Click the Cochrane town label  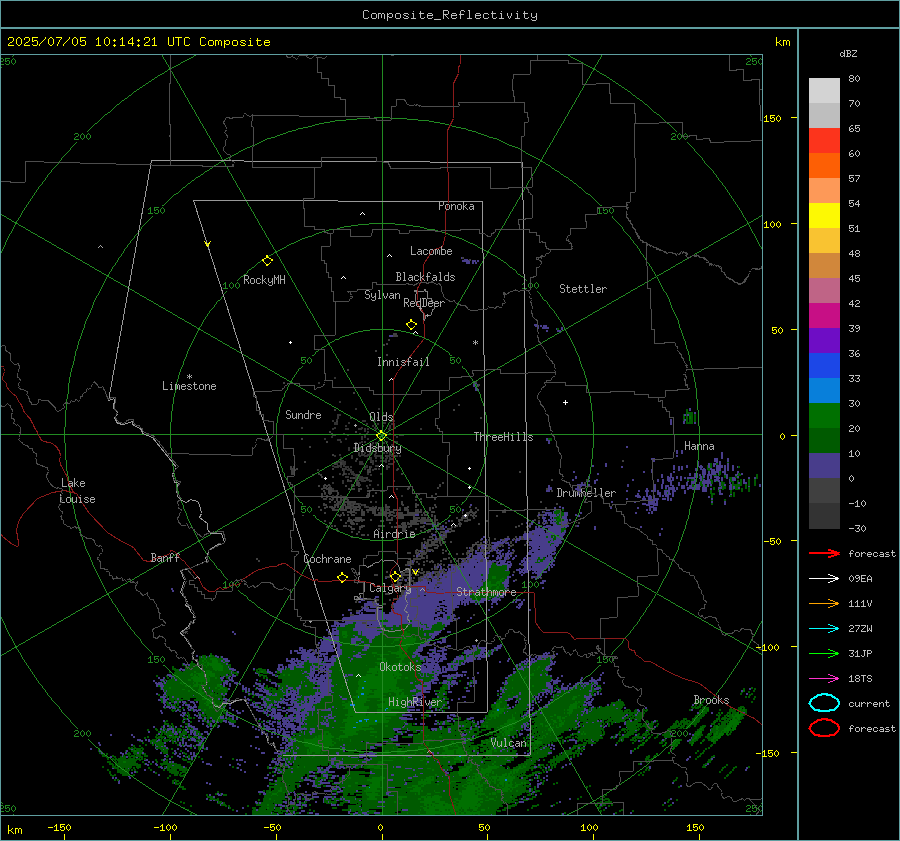(327, 559)
